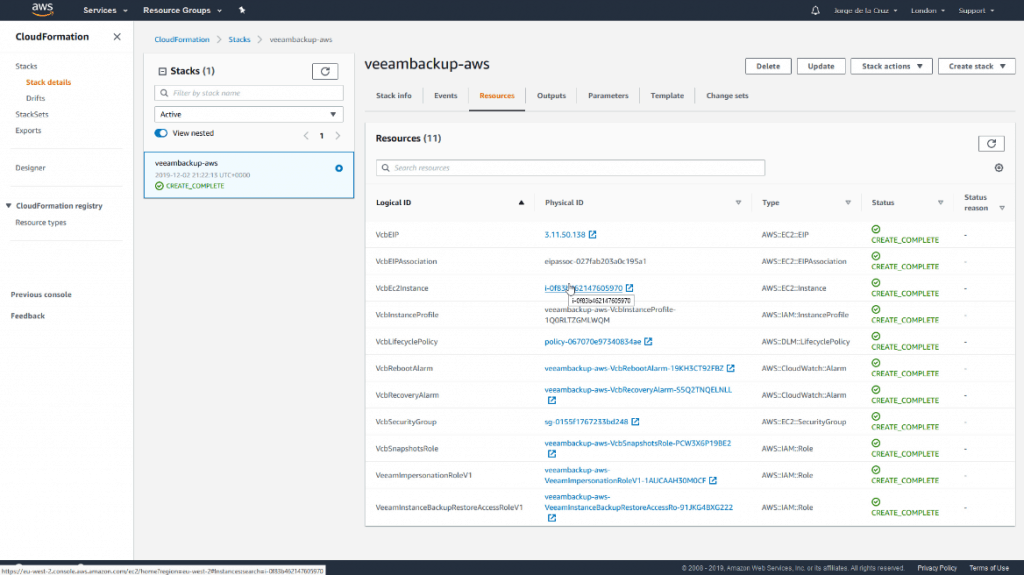The height and width of the screenshot is (575, 1024).
Task: Open StackSets in the sidebar
Action: [x=32, y=114]
